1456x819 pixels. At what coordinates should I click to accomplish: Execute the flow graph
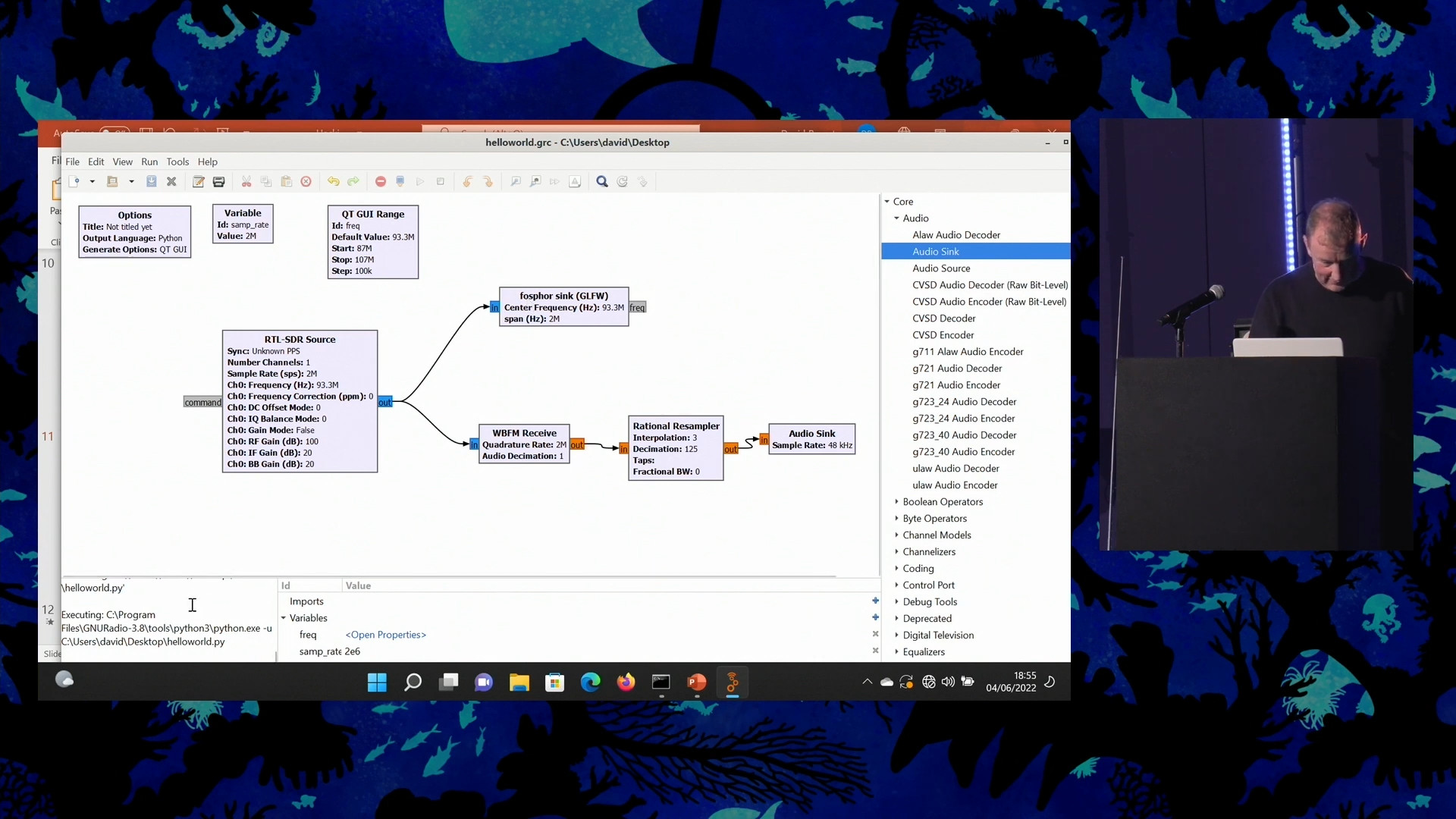tap(420, 182)
